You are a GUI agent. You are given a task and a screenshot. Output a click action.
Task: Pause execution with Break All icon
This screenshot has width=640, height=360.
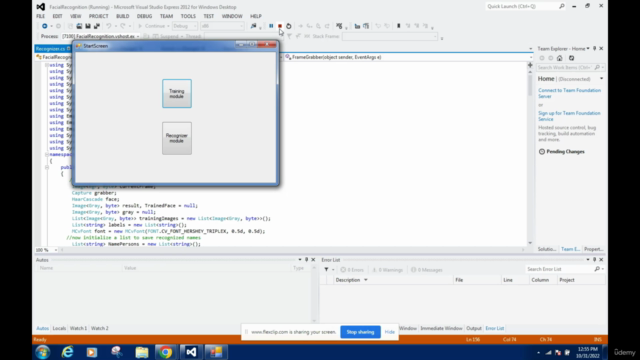point(271,26)
